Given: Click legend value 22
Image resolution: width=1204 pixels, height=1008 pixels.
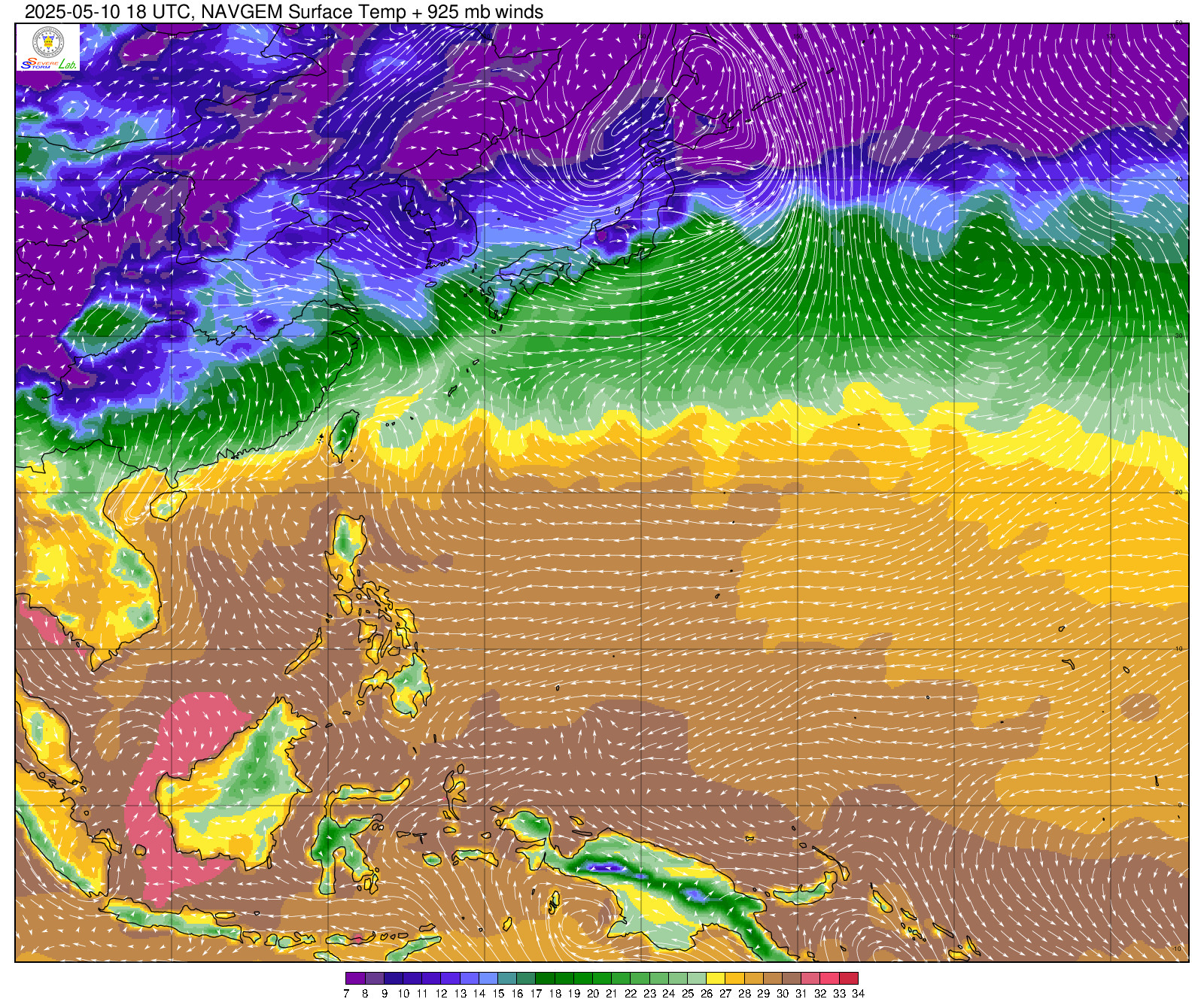Looking at the screenshot, I should click(631, 994).
